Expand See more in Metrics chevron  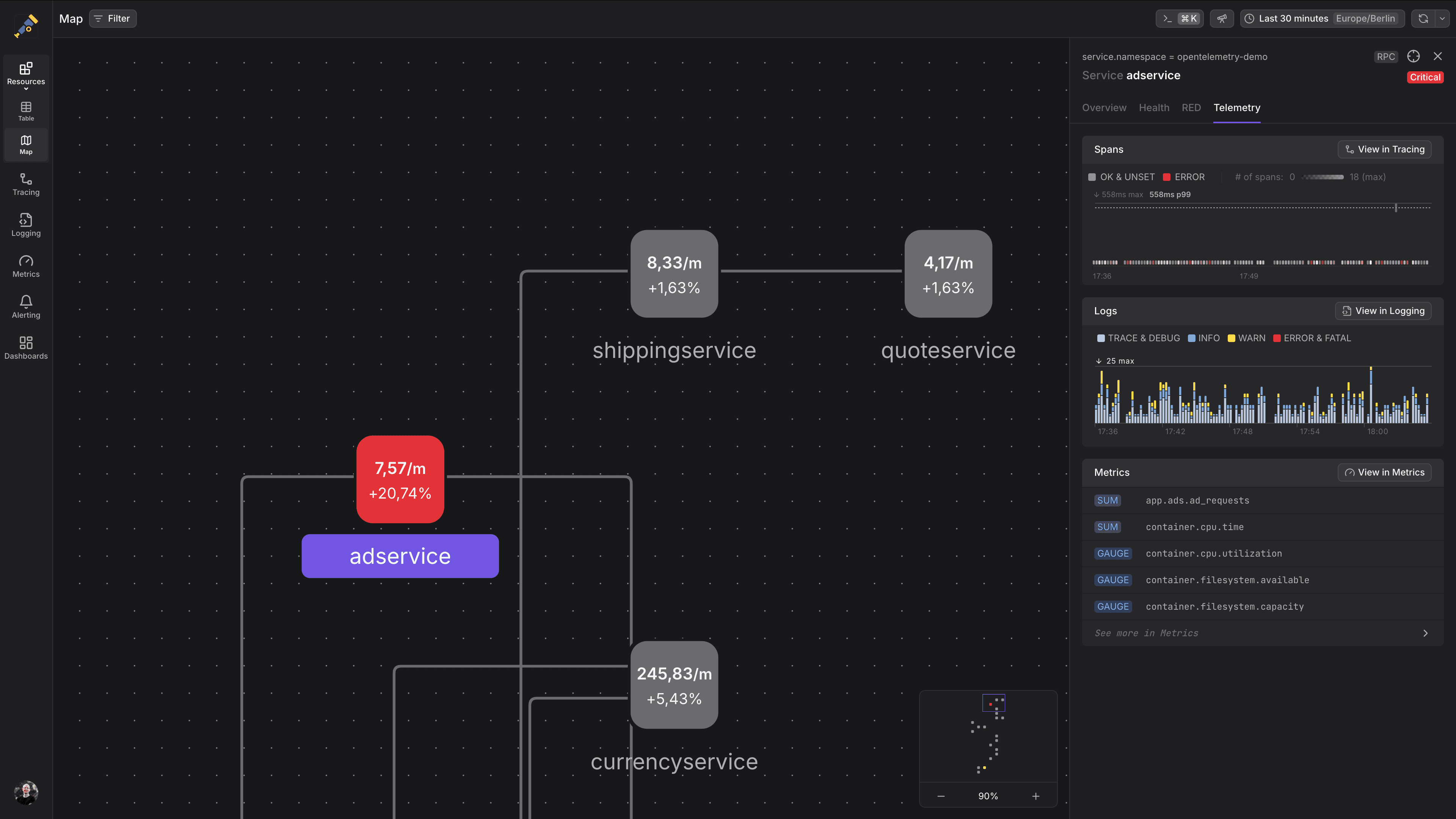coord(1425,633)
